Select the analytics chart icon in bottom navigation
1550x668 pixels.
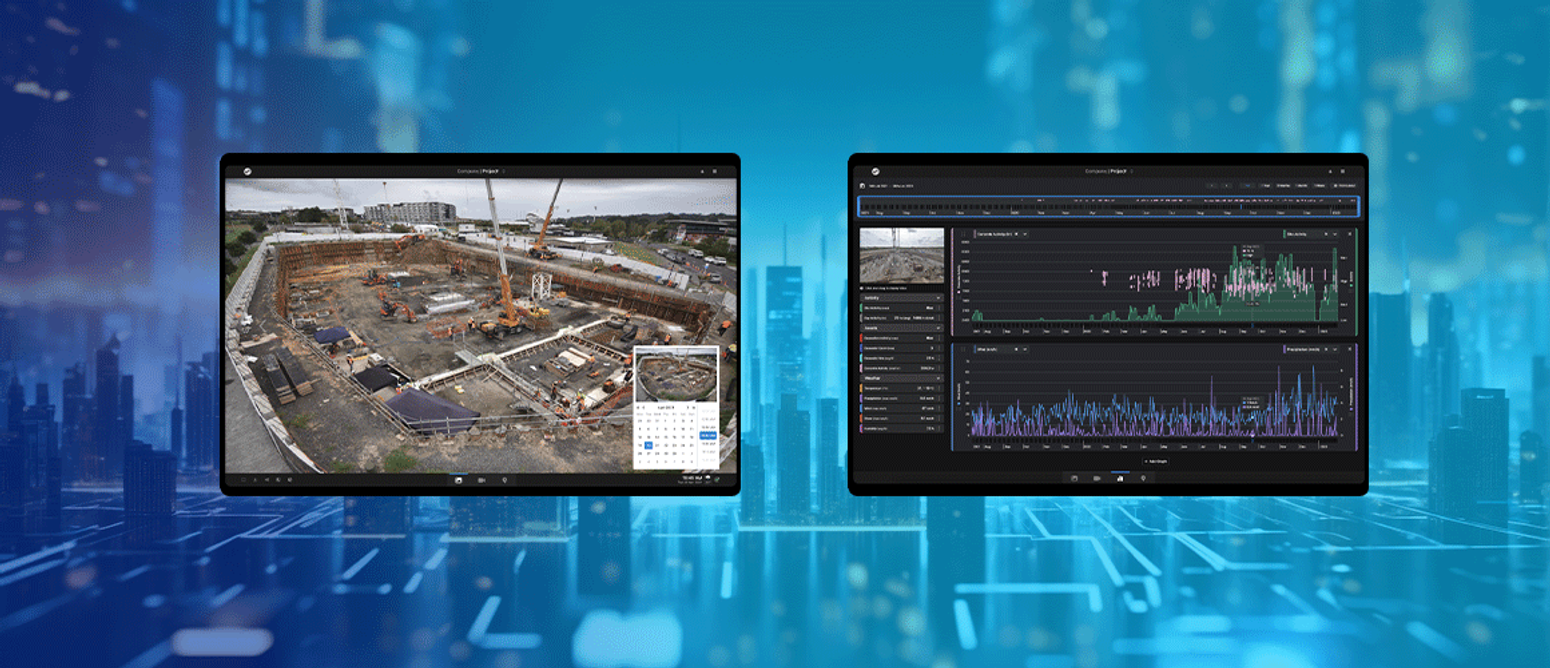point(1120,478)
